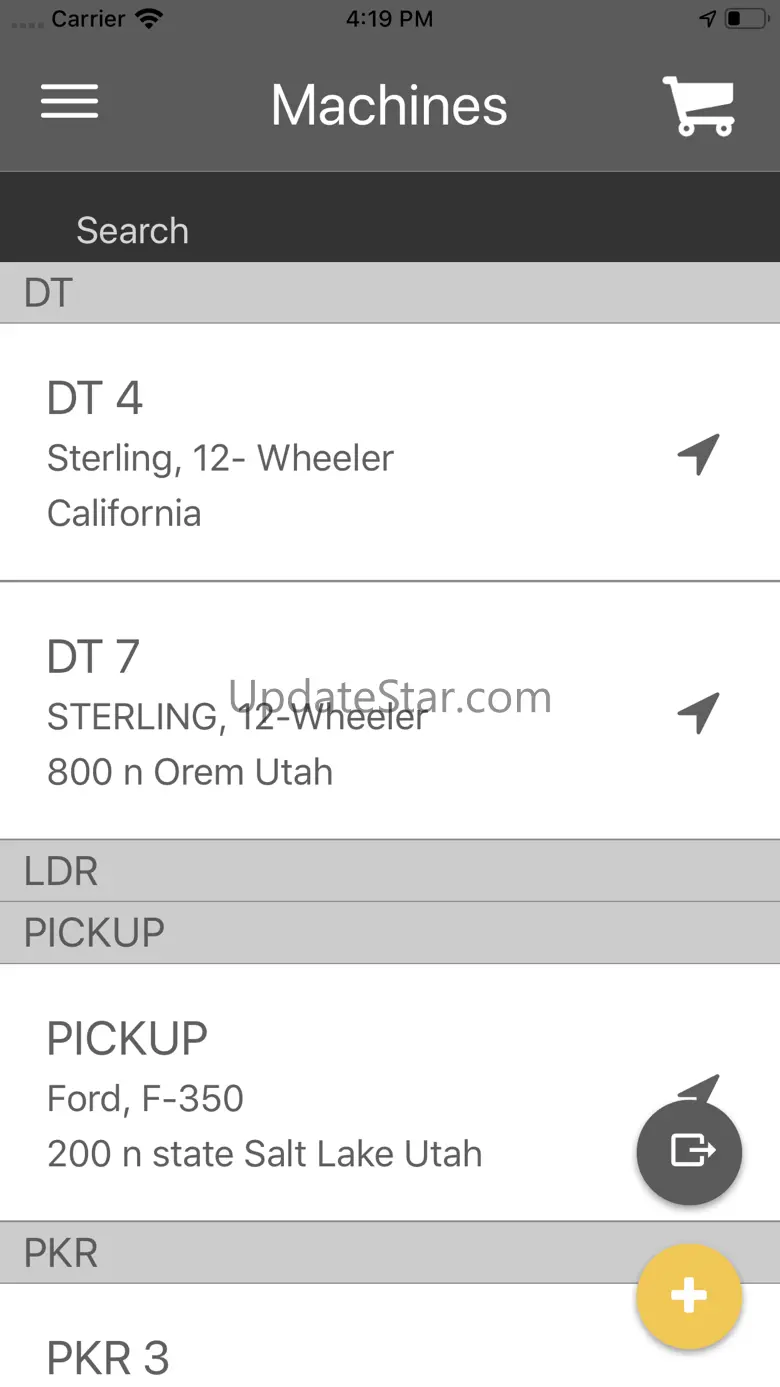Select the DT section header
Screen dimensions: 780x1387
coord(390,294)
